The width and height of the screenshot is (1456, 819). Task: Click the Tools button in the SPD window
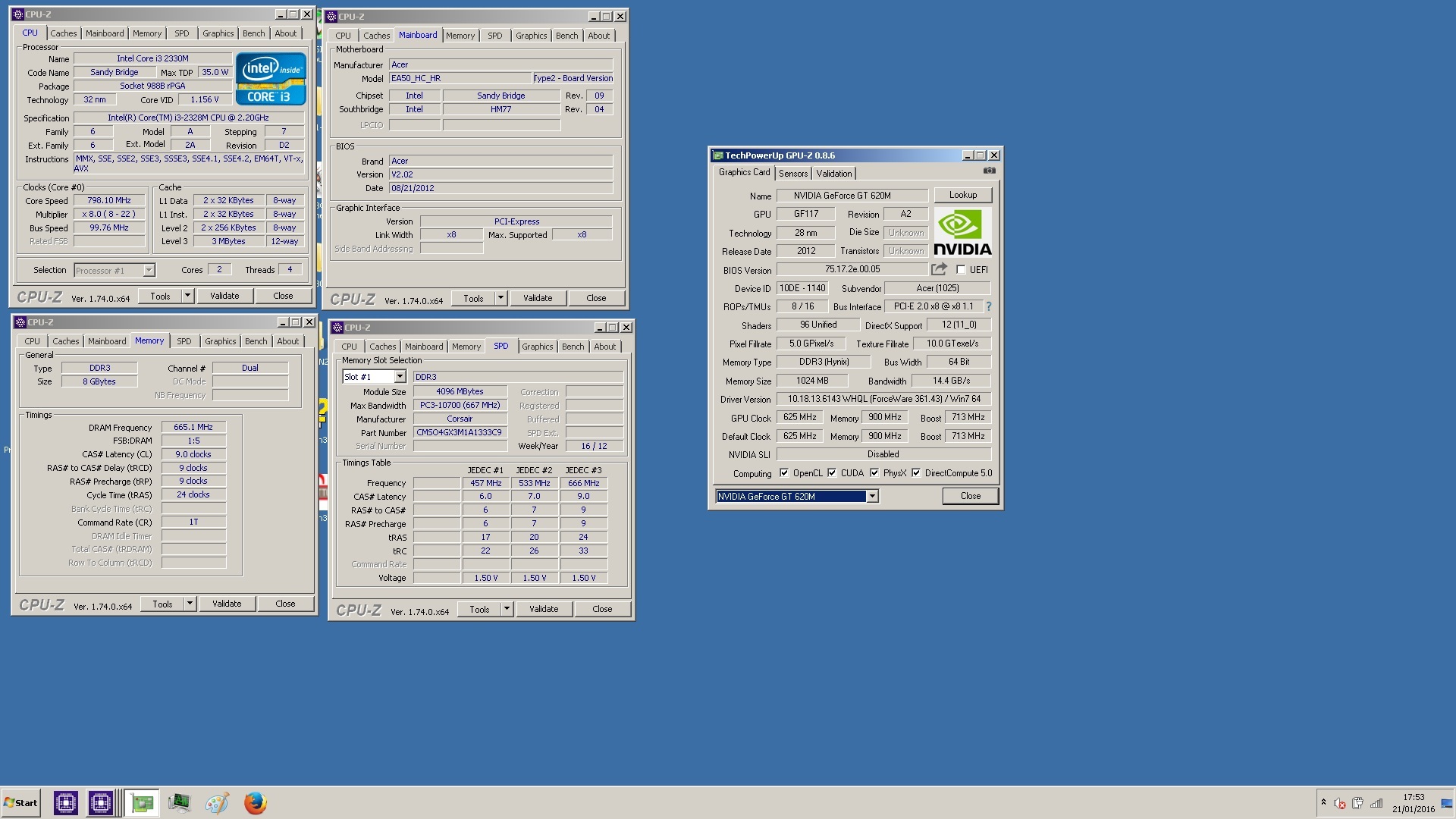479,609
